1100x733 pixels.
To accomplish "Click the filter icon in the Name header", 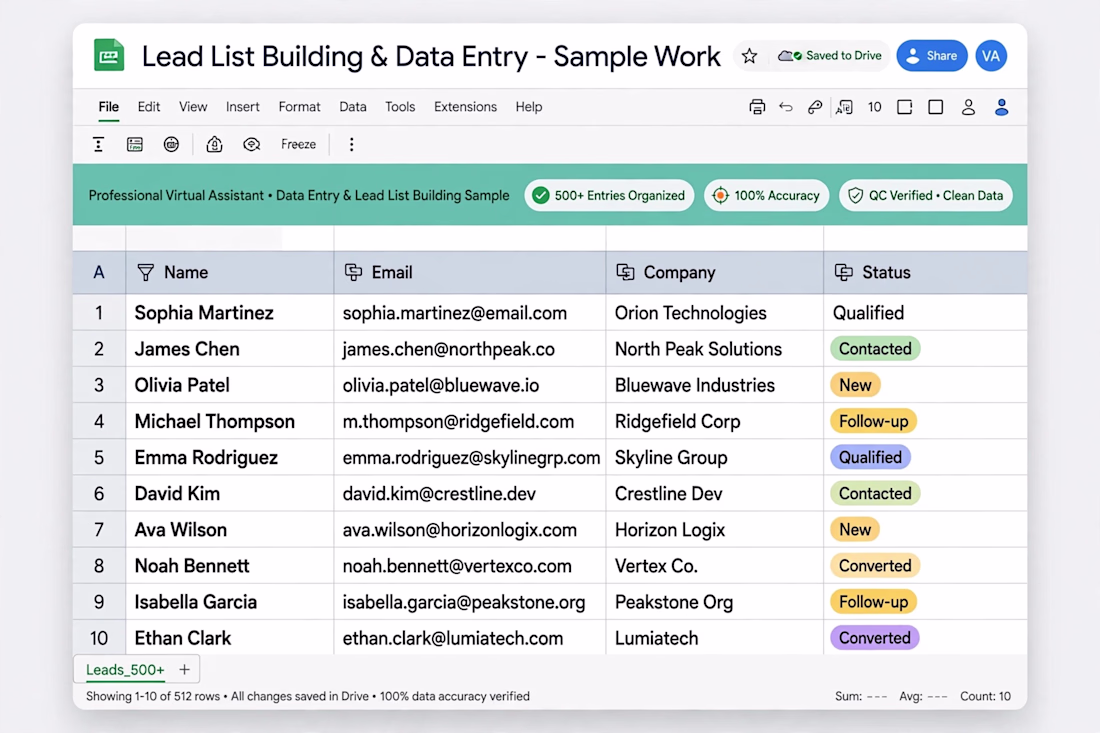I will click(x=145, y=272).
